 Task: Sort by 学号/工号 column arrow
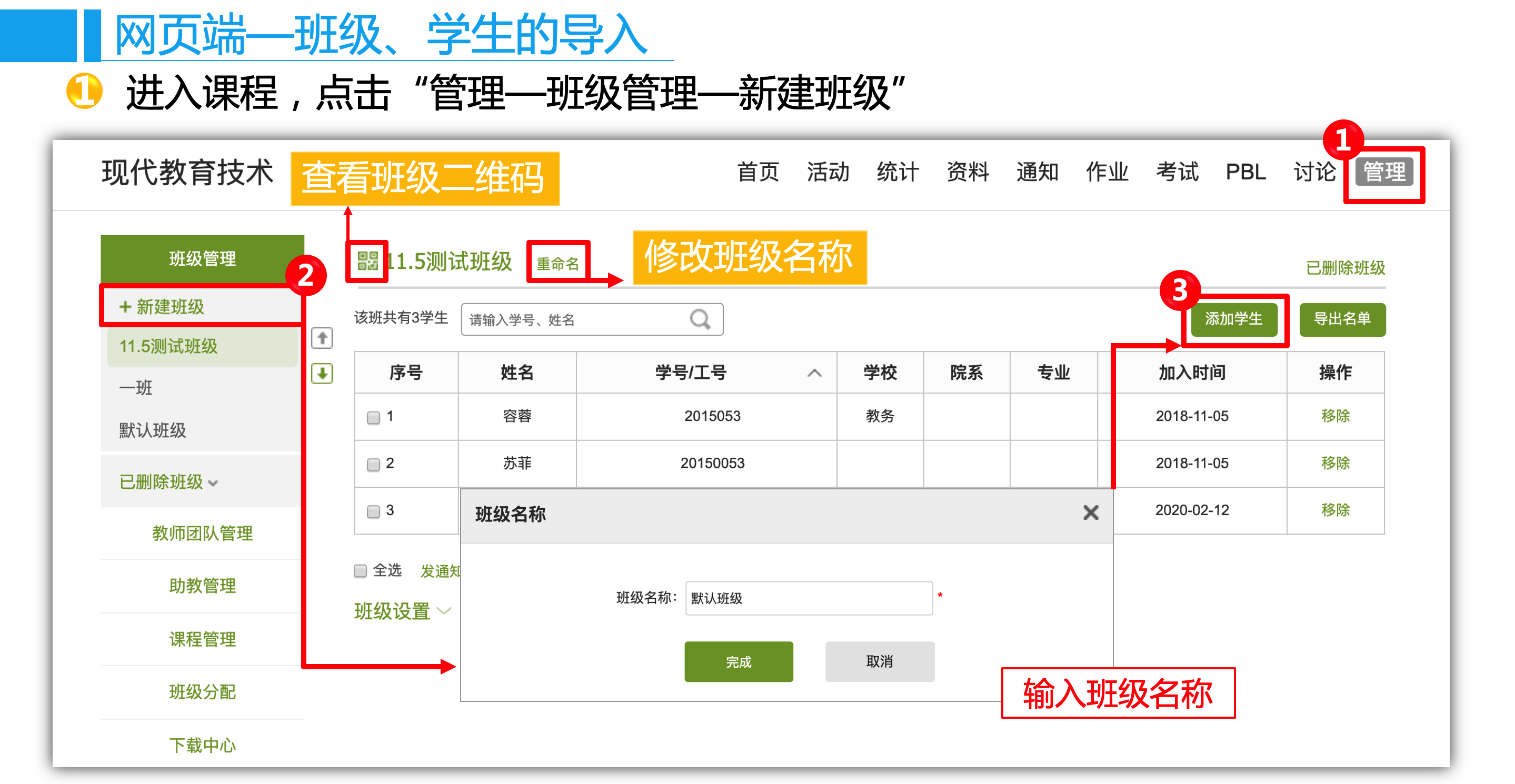click(x=814, y=373)
